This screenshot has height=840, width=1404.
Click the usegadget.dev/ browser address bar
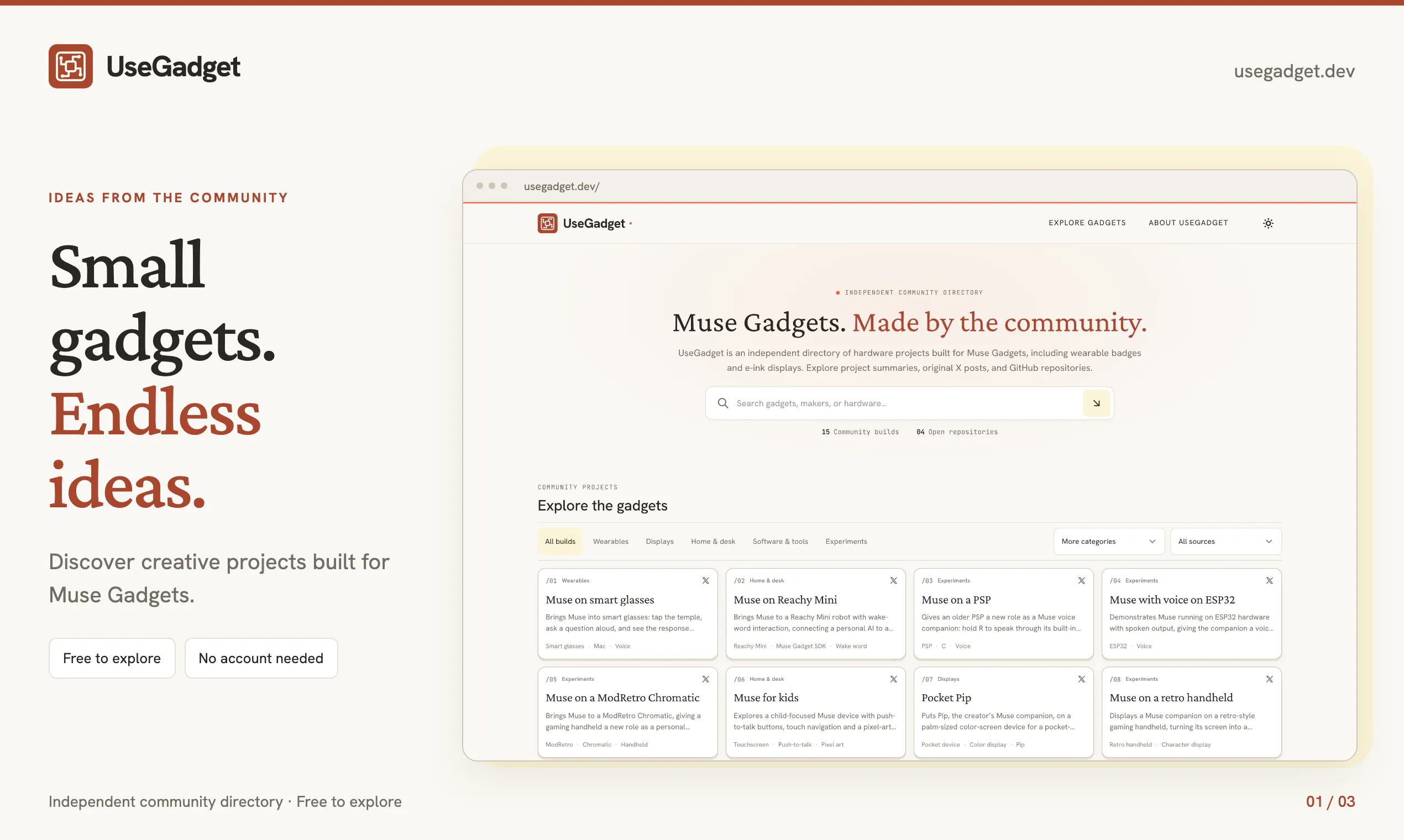[562, 186]
